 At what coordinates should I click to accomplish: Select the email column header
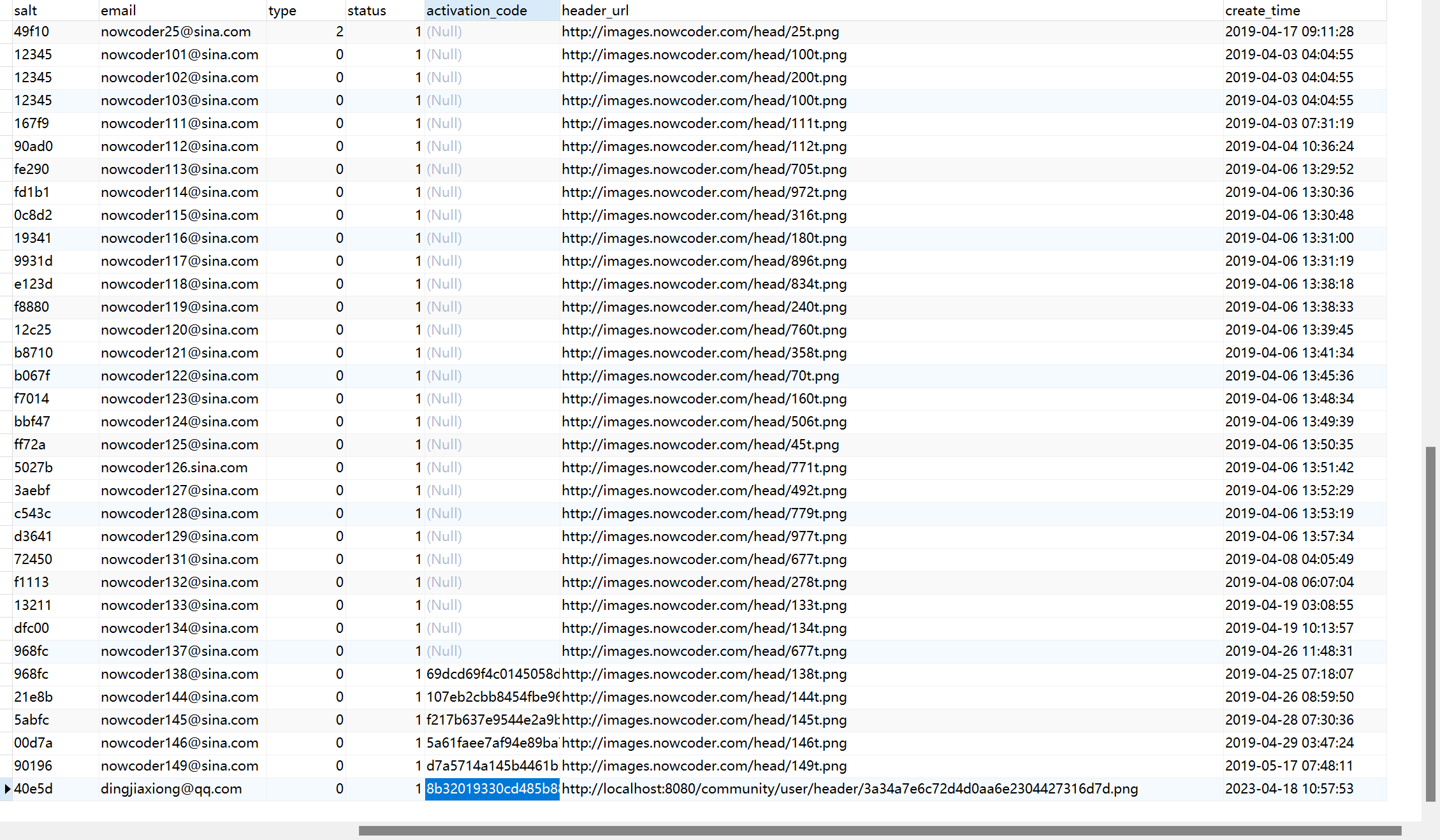tap(182, 10)
